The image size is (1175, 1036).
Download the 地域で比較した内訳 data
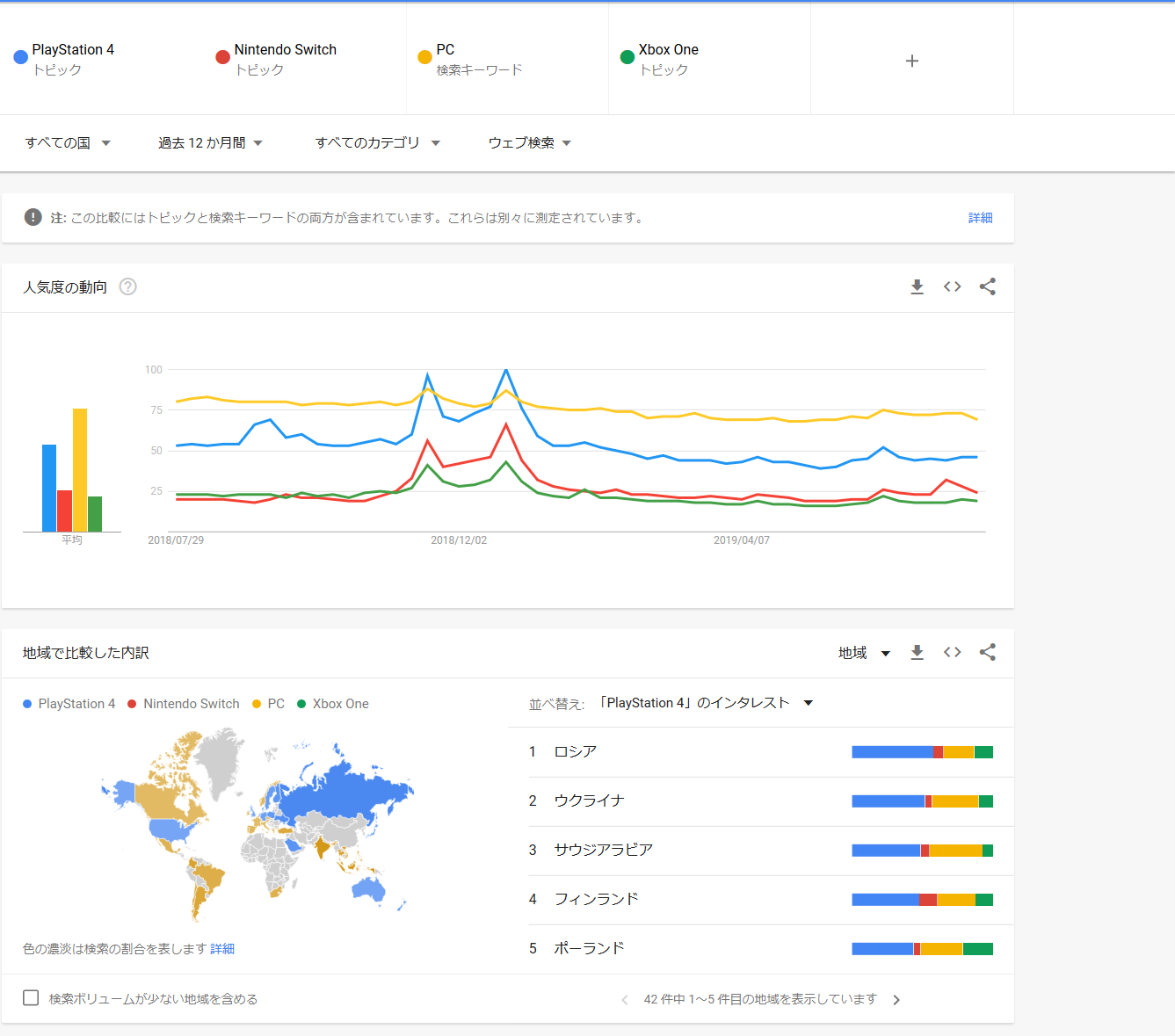(x=917, y=652)
